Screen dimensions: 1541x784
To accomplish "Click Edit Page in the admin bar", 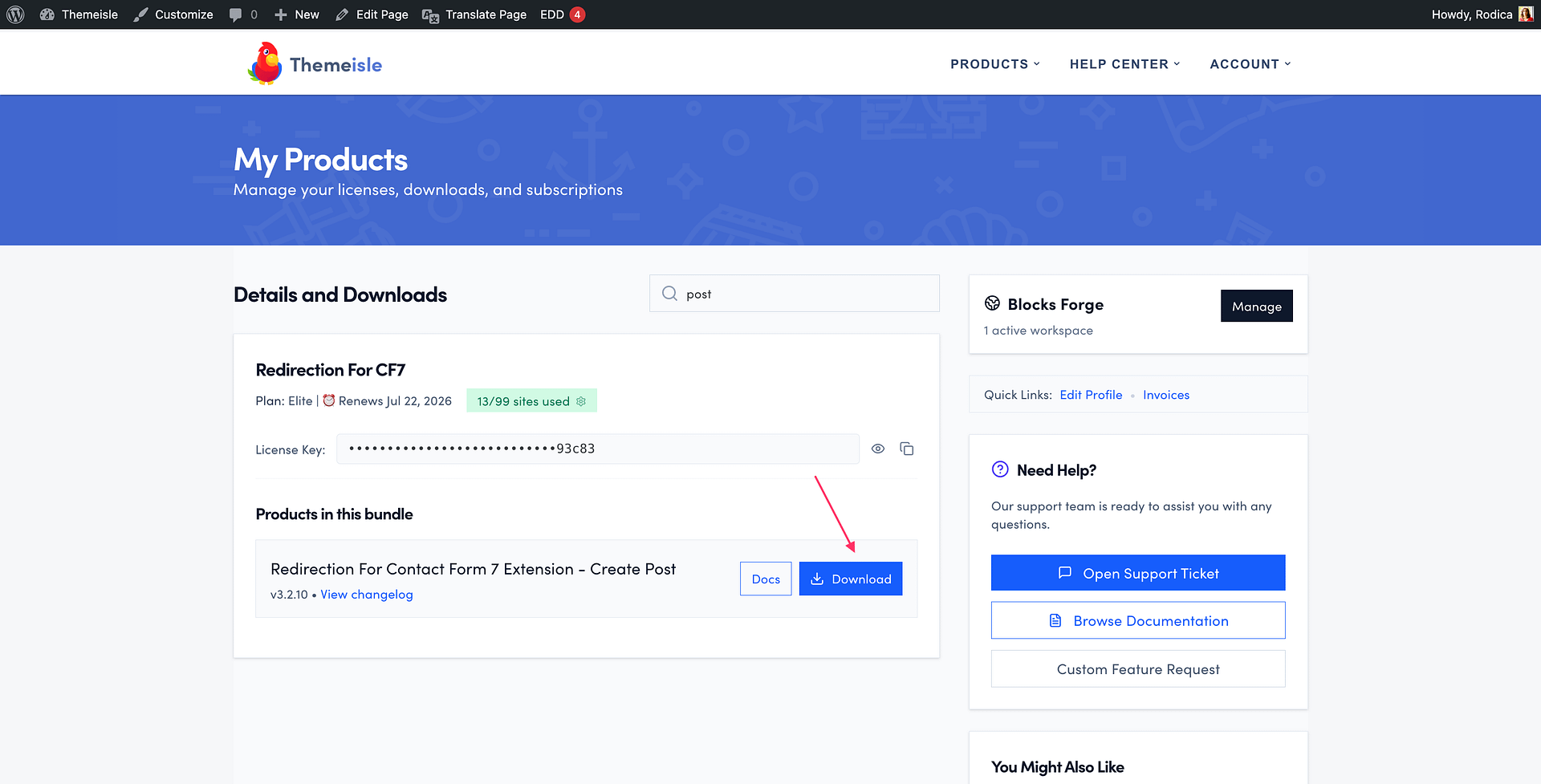I will point(372,14).
